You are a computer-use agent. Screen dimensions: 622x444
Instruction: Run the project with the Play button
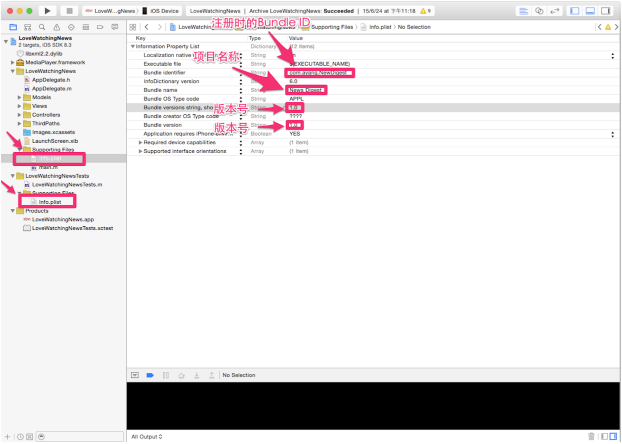click(x=48, y=11)
